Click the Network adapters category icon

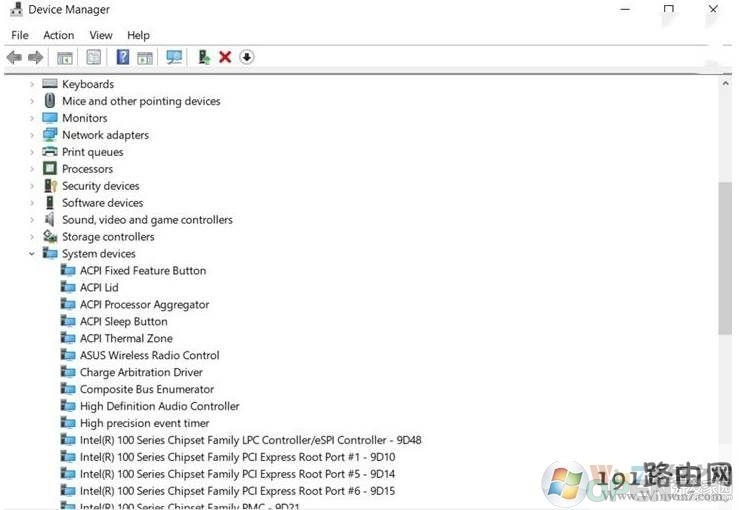click(x=49, y=134)
